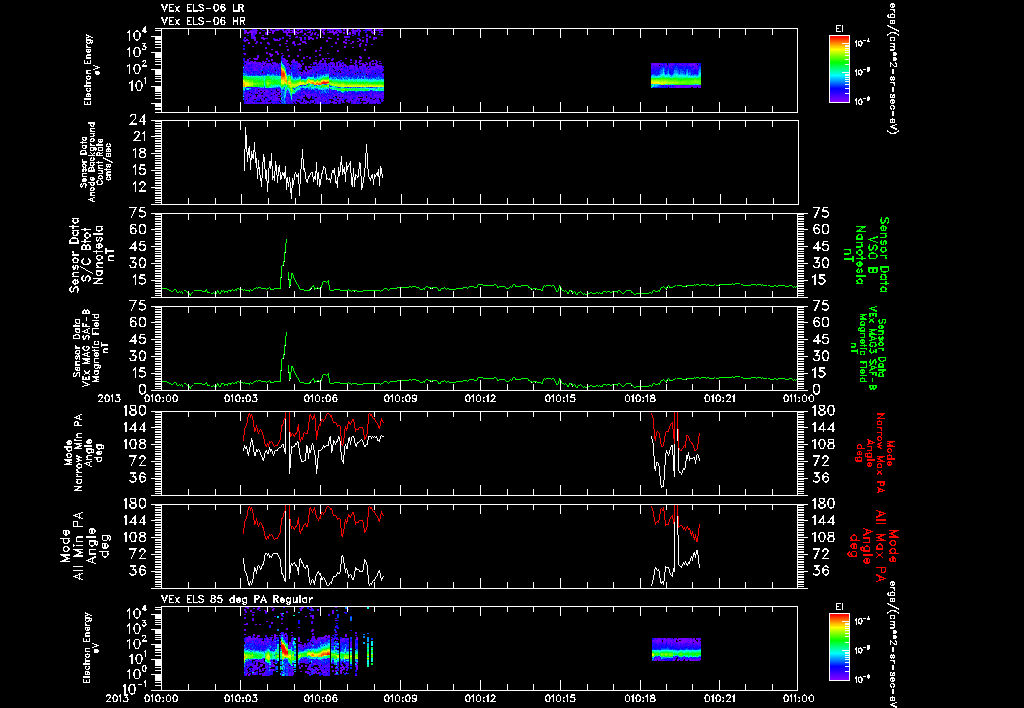Select the "VEx ELS-06 LR" title text
Viewport: 1024px width, 708px height.
(202, 8)
